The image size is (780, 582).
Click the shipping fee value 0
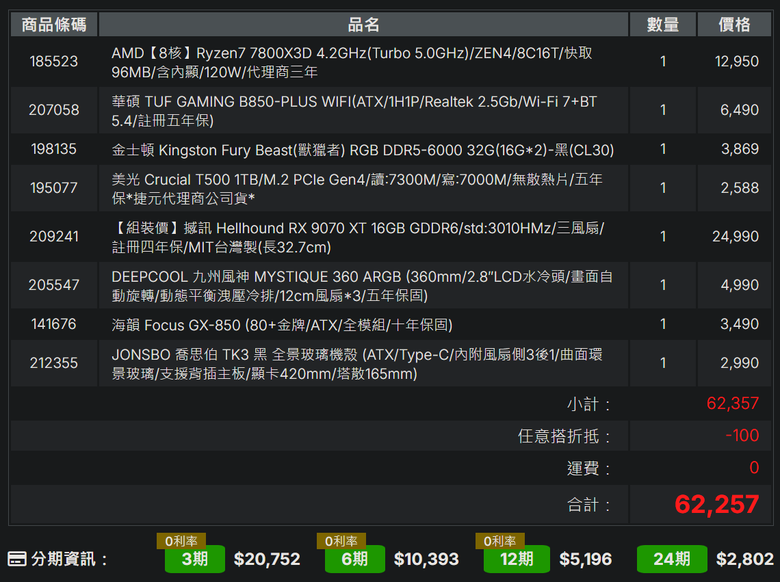pyautogui.click(x=754, y=468)
